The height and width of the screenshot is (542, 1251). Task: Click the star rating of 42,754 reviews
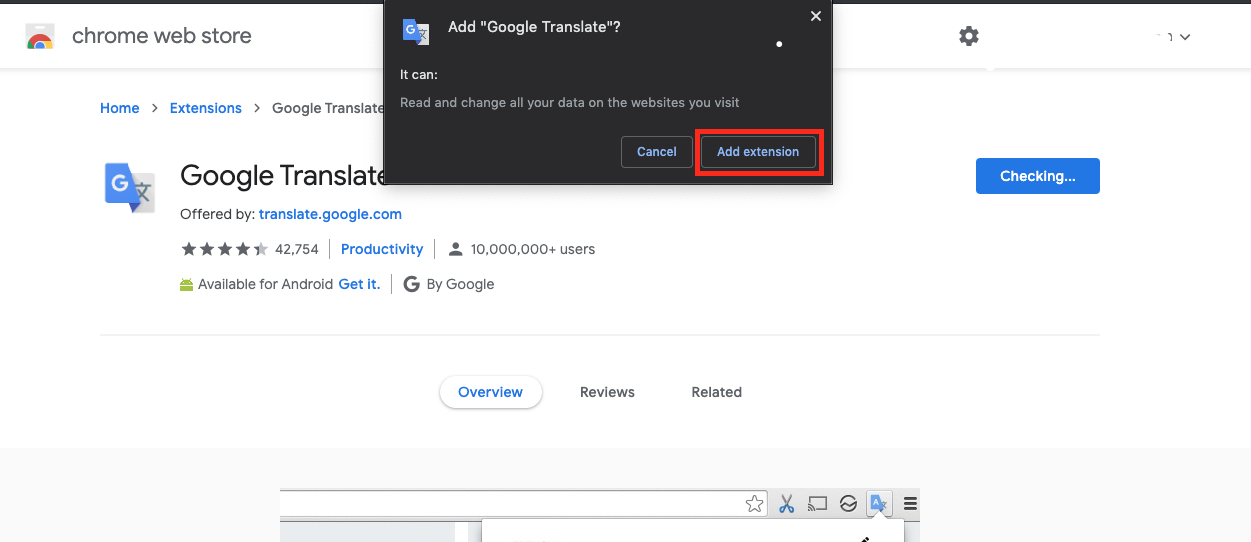pos(224,249)
